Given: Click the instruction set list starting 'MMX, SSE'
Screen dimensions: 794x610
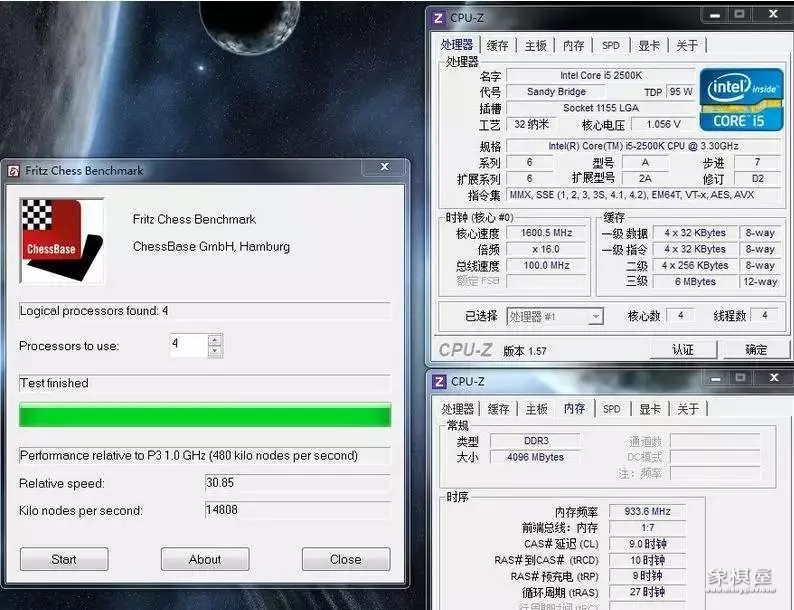Looking at the screenshot, I should [x=644, y=195].
